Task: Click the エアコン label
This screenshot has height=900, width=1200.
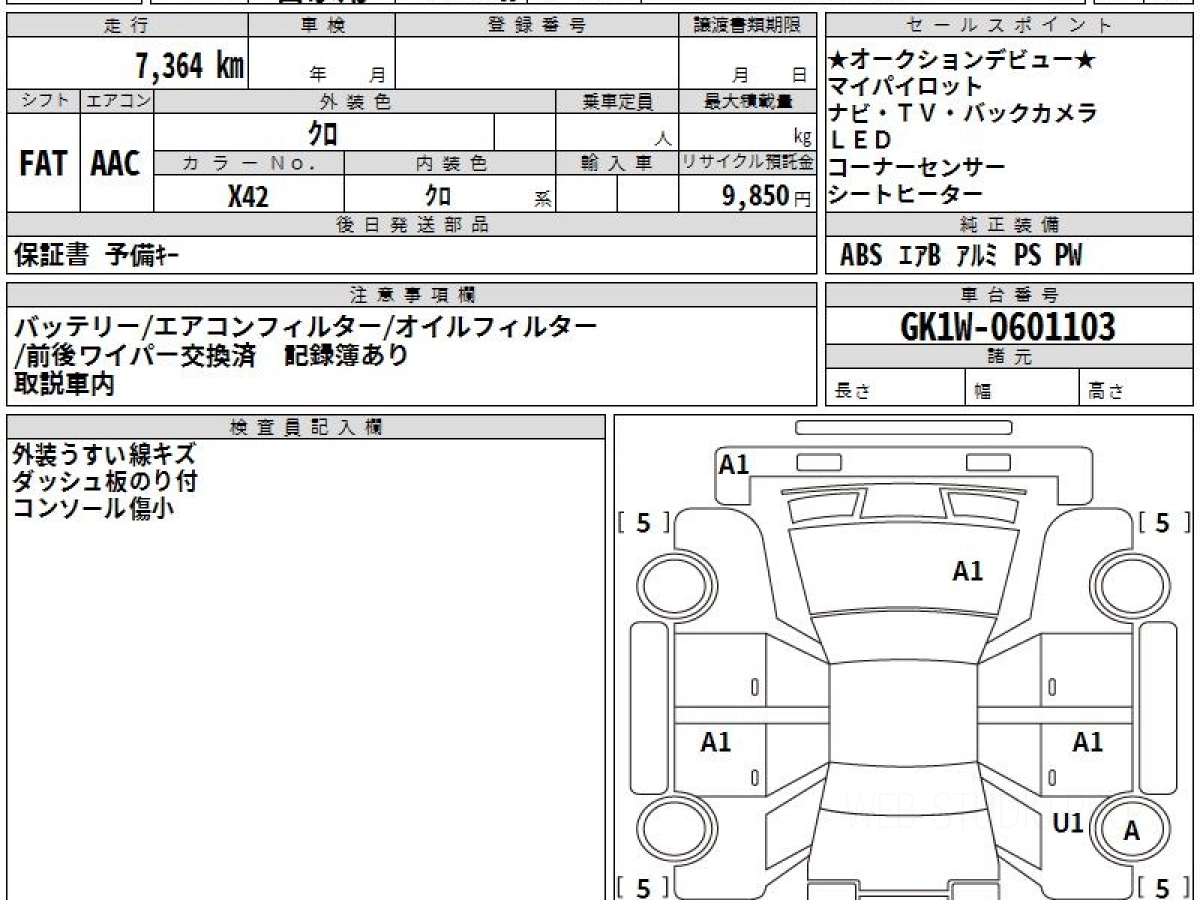Action: (117, 101)
